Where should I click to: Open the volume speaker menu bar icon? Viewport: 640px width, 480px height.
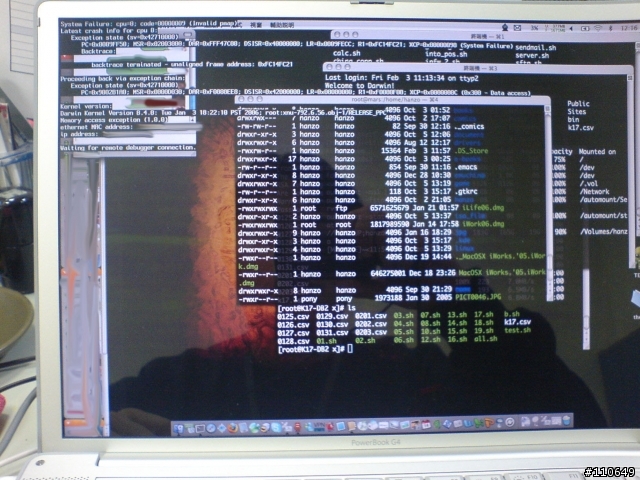571,28
